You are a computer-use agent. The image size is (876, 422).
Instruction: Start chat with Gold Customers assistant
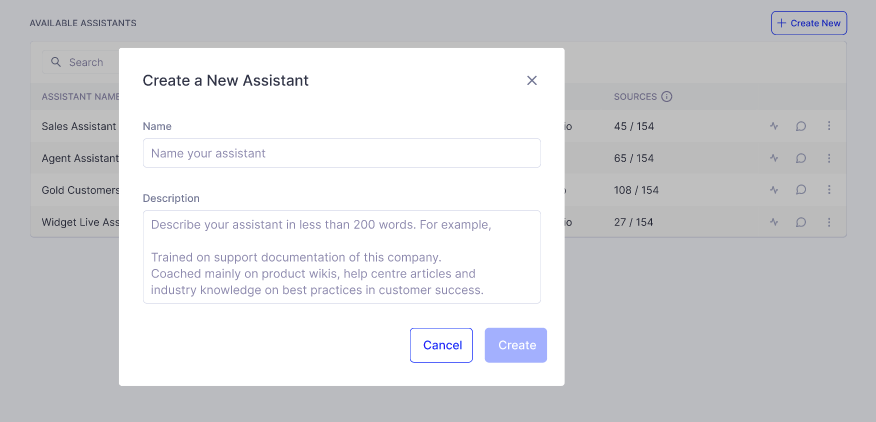pos(801,190)
